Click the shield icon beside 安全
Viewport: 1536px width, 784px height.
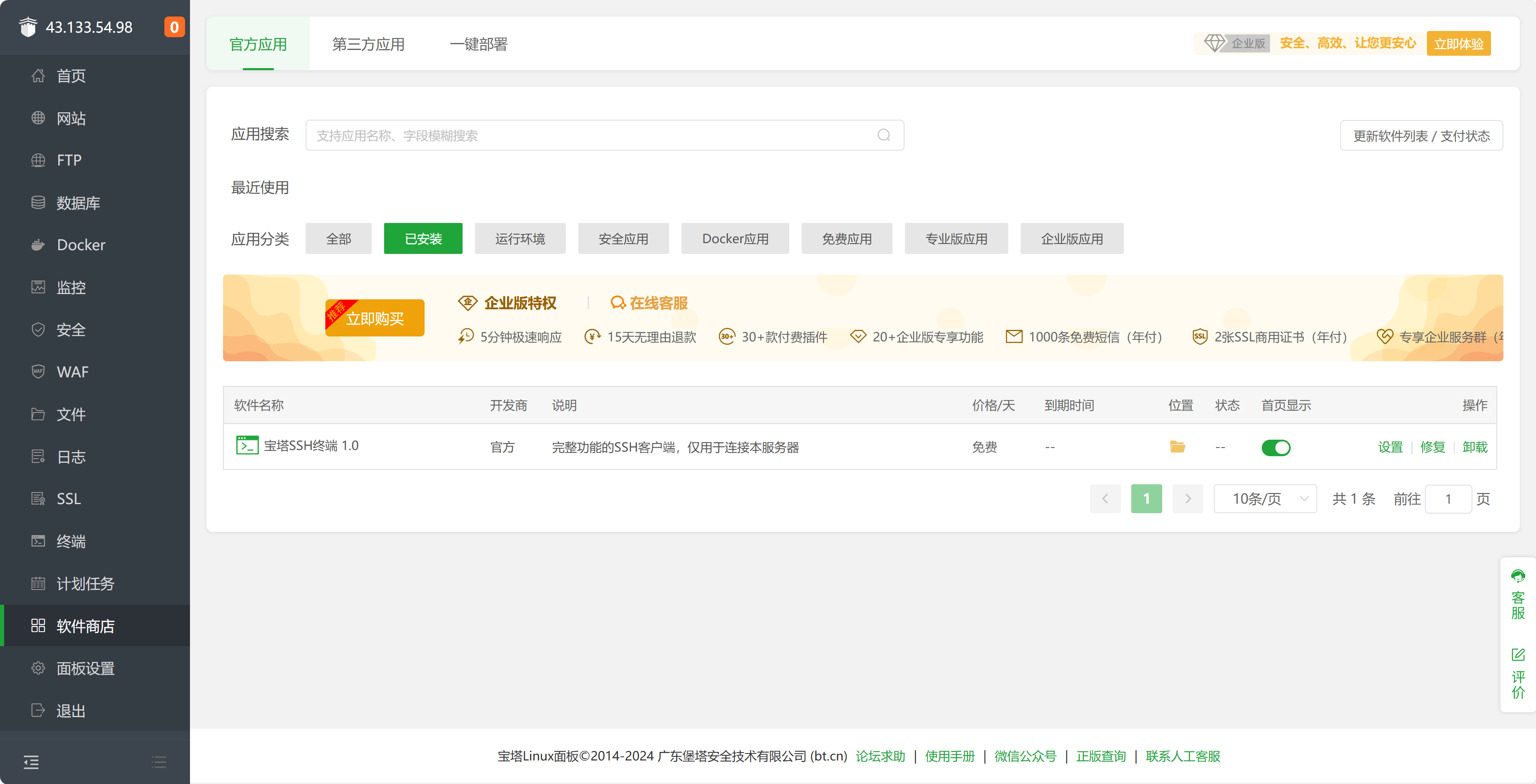[x=38, y=330]
